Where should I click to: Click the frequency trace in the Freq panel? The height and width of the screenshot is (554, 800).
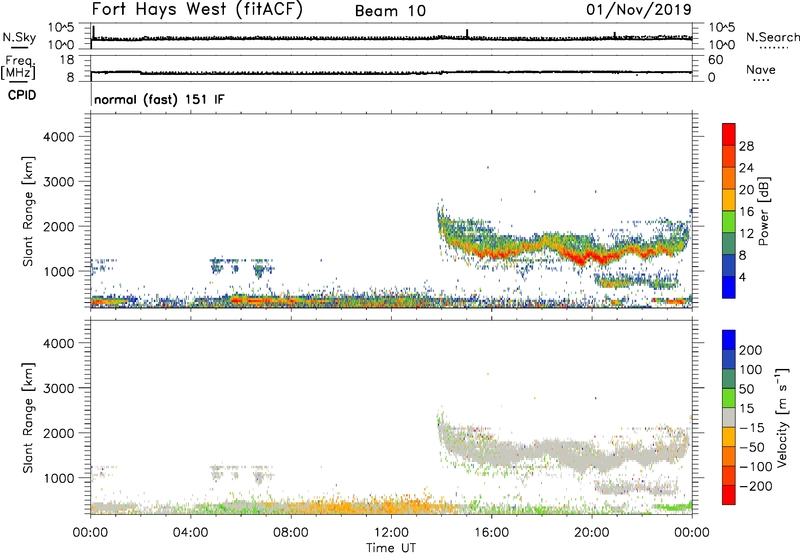[391, 73]
